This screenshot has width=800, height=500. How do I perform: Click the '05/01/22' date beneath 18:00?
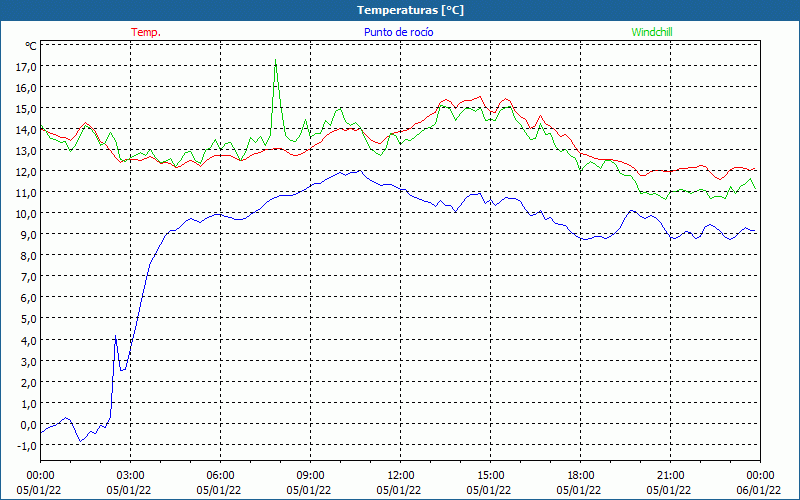(579, 490)
